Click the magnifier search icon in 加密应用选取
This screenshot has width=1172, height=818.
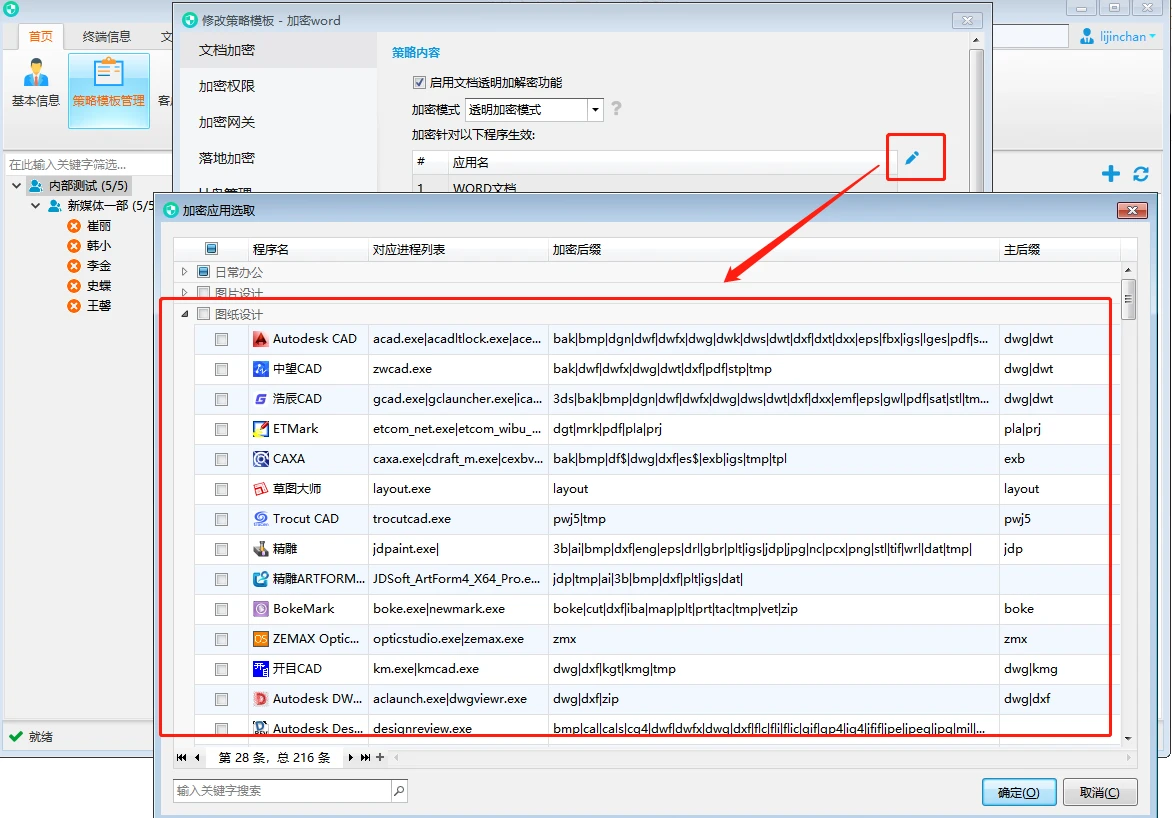(399, 790)
